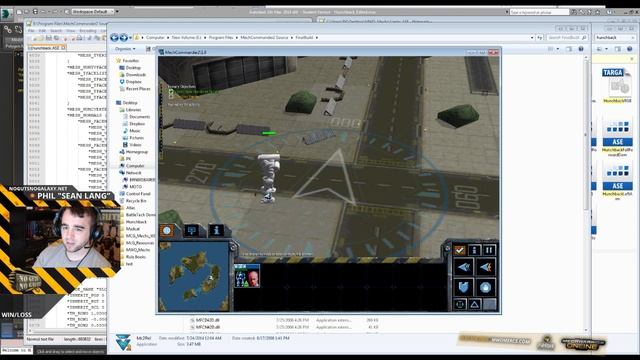Open Documents library in navigation pane

coord(136,117)
